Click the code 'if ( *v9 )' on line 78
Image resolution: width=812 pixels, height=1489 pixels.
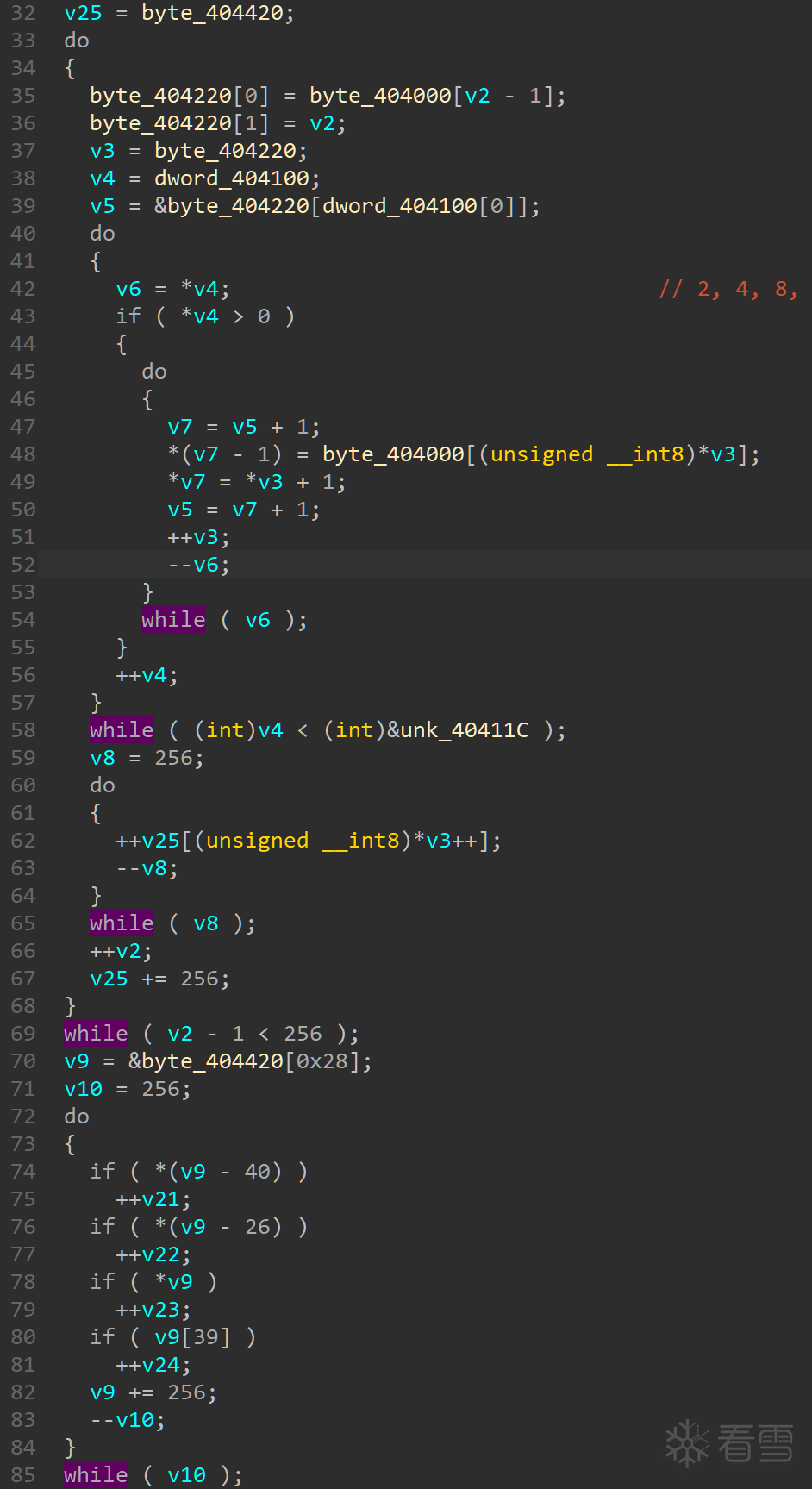tap(153, 1282)
